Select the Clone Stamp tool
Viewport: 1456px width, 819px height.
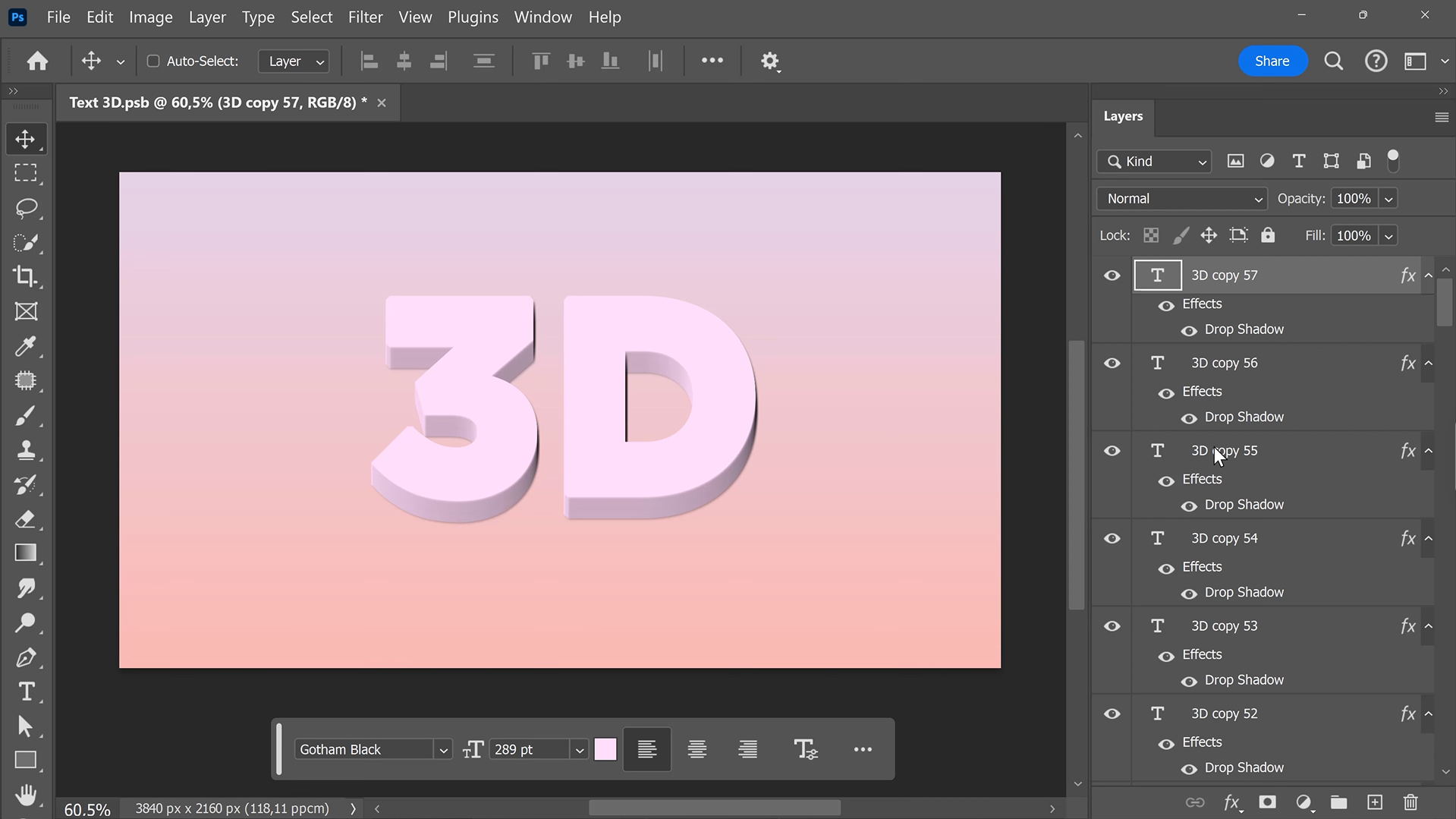26,450
